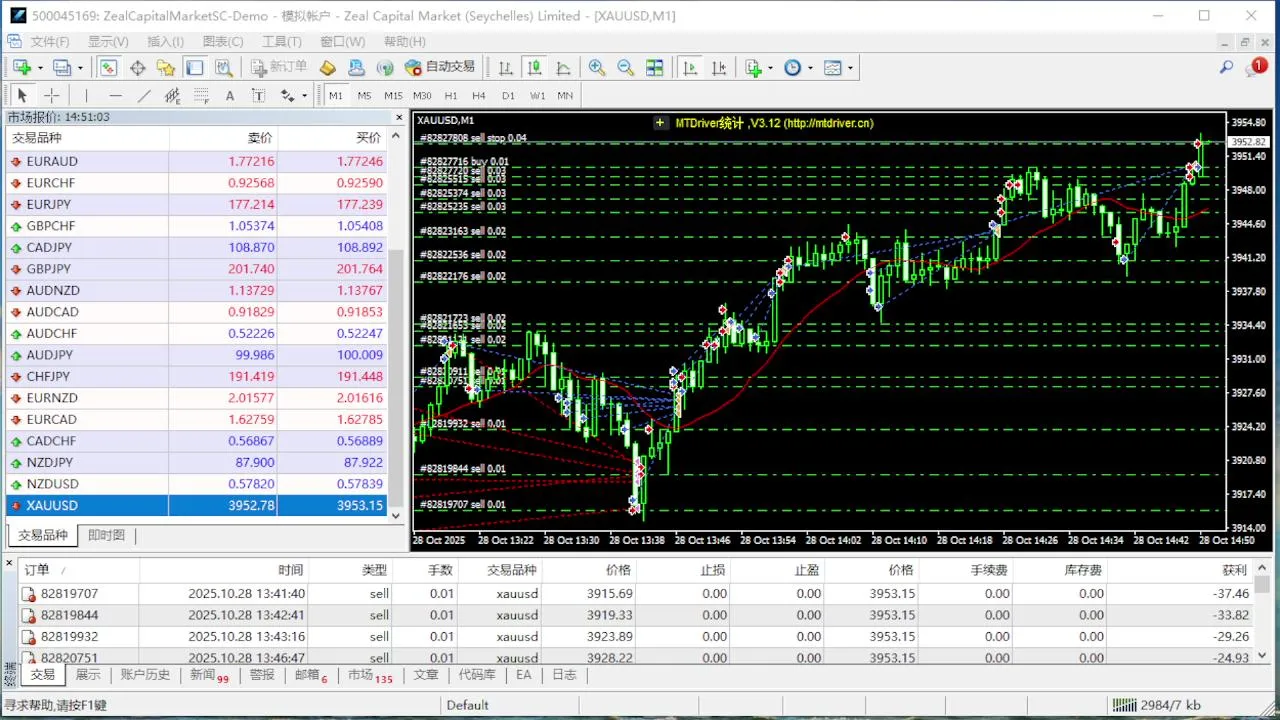The height and width of the screenshot is (720, 1280).
Task: Open the 插入(I) menu
Action: pyautogui.click(x=165, y=41)
